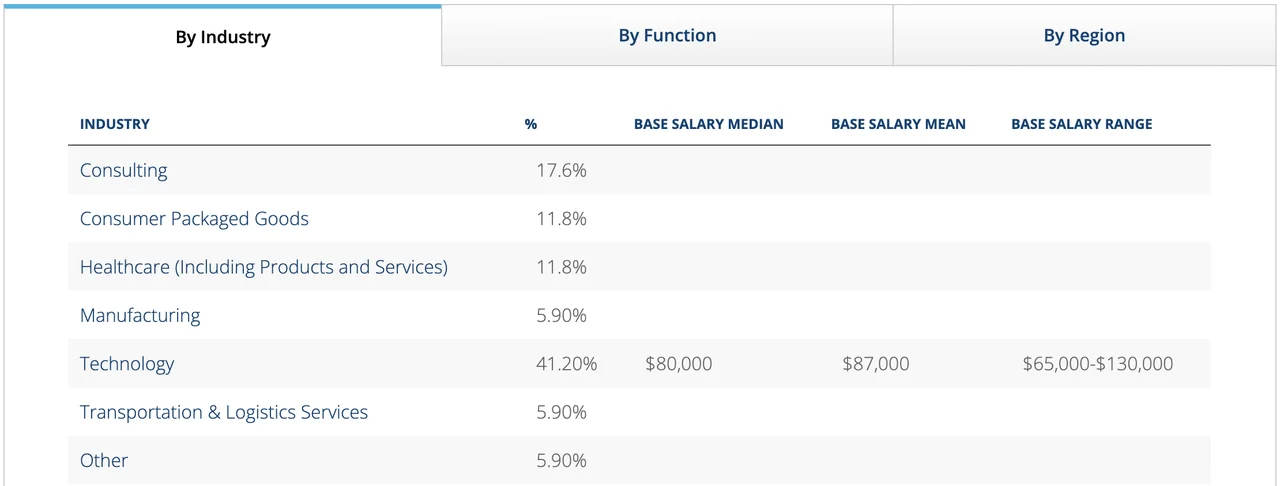The image size is (1280, 486).
Task: Click the $80,000 median salary cell
Action: (679, 364)
